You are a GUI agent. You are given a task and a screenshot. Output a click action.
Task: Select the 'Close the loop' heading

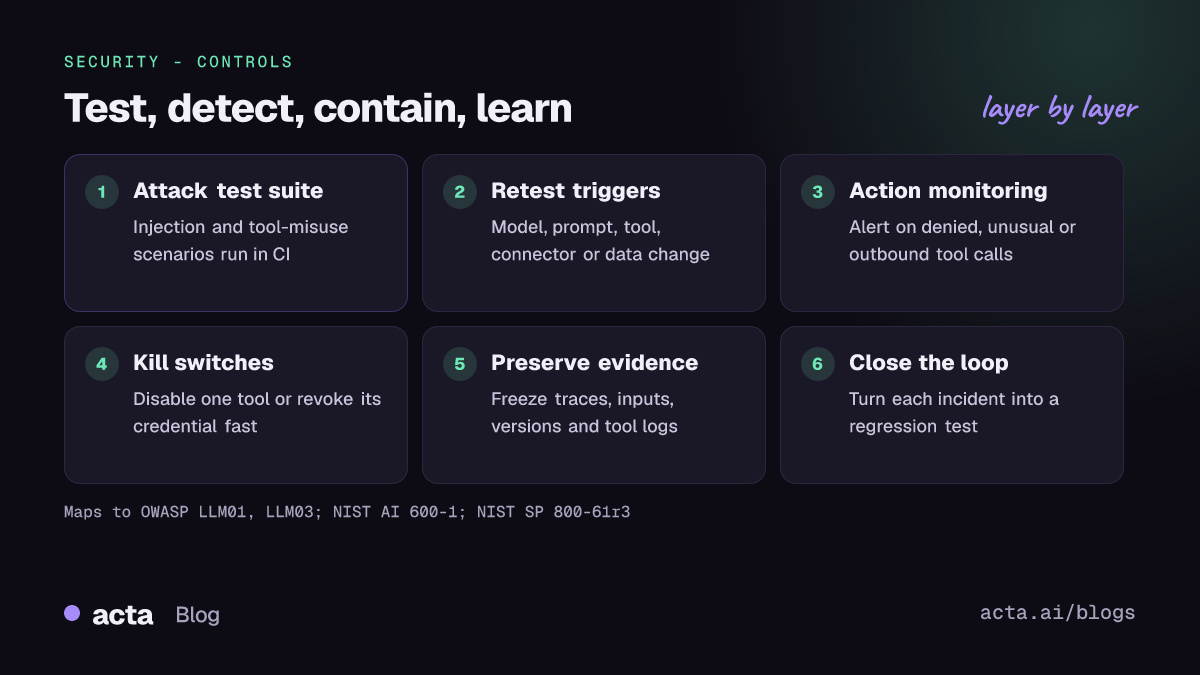(929, 363)
